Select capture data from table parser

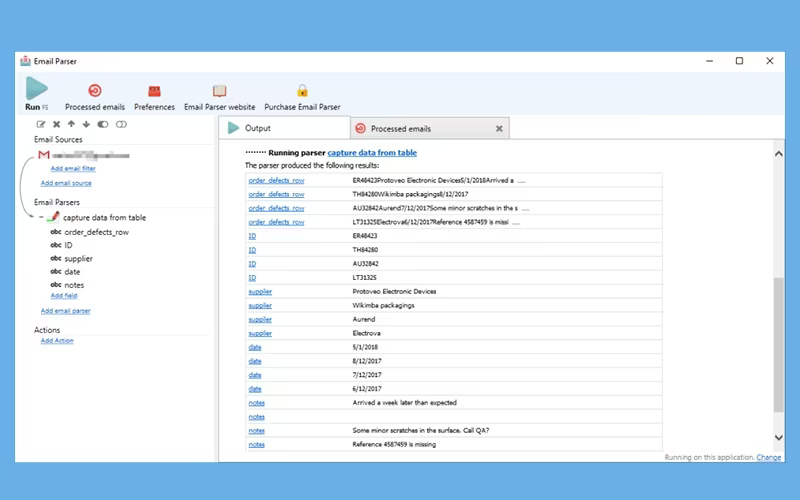click(x=104, y=217)
